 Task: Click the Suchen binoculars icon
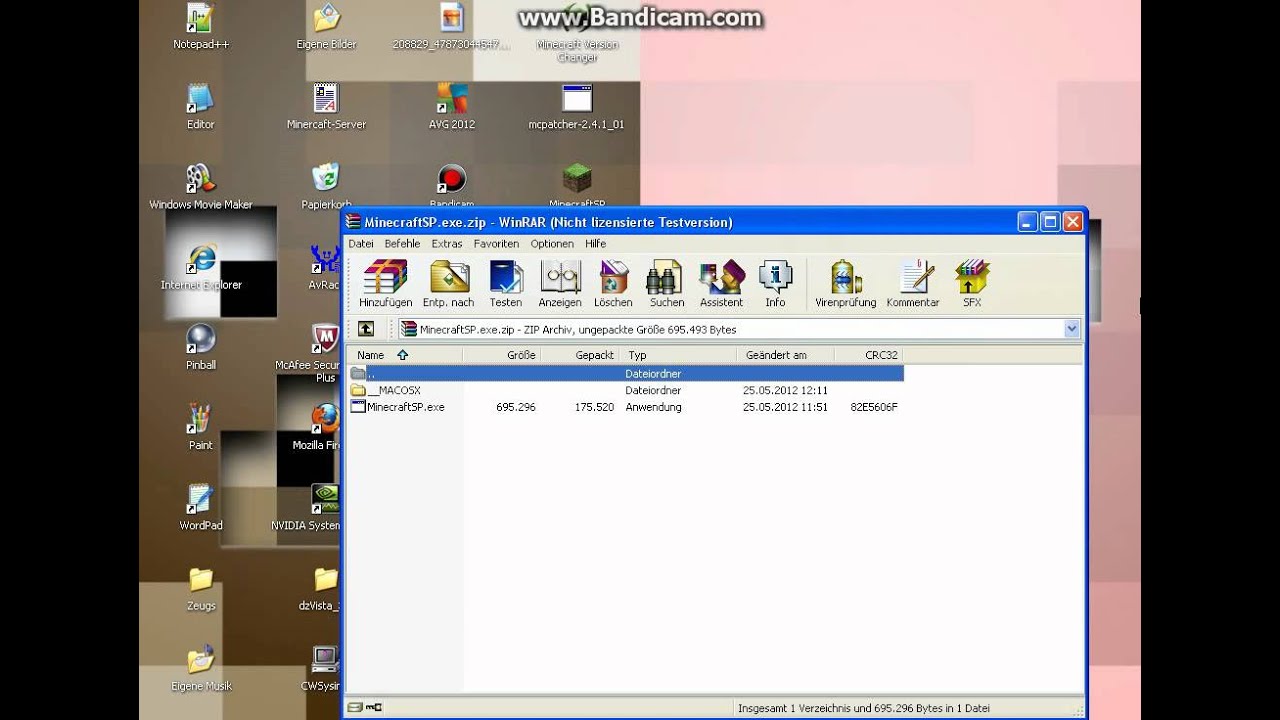(x=666, y=283)
